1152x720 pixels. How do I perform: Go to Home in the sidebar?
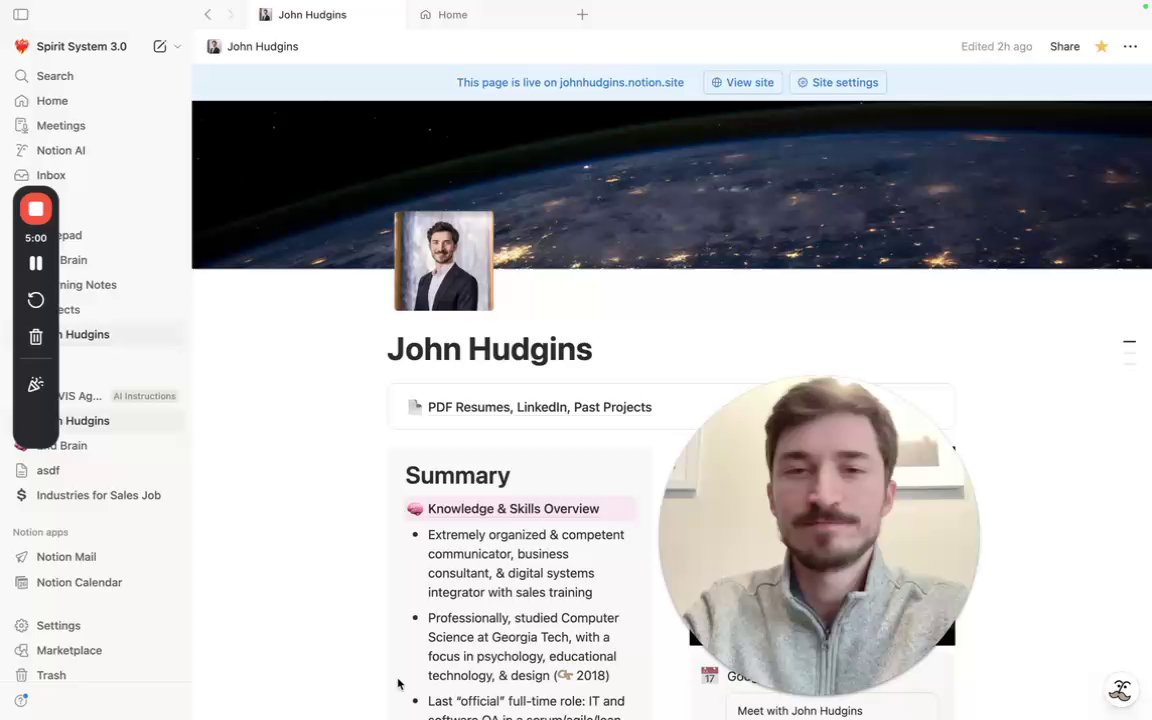click(x=96, y=101)
